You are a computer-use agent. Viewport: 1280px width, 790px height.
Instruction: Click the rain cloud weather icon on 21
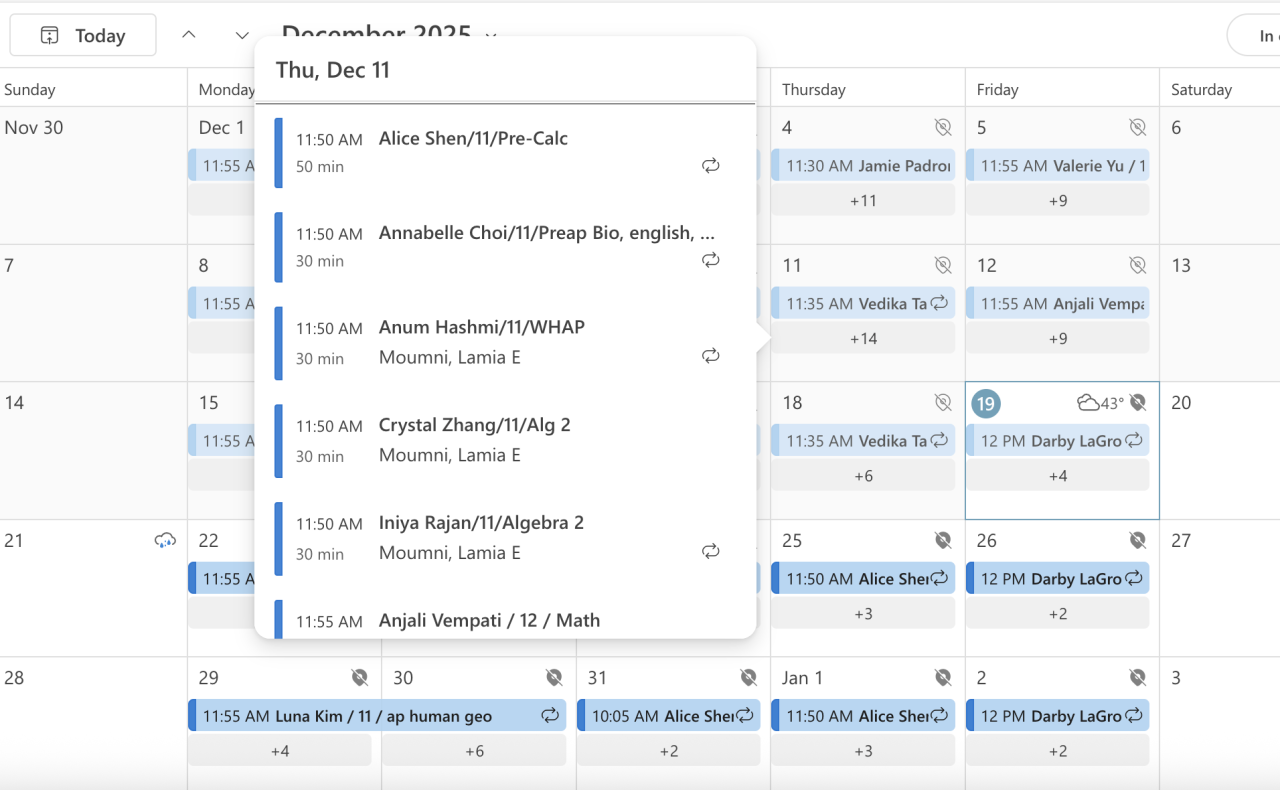[165, 541]
